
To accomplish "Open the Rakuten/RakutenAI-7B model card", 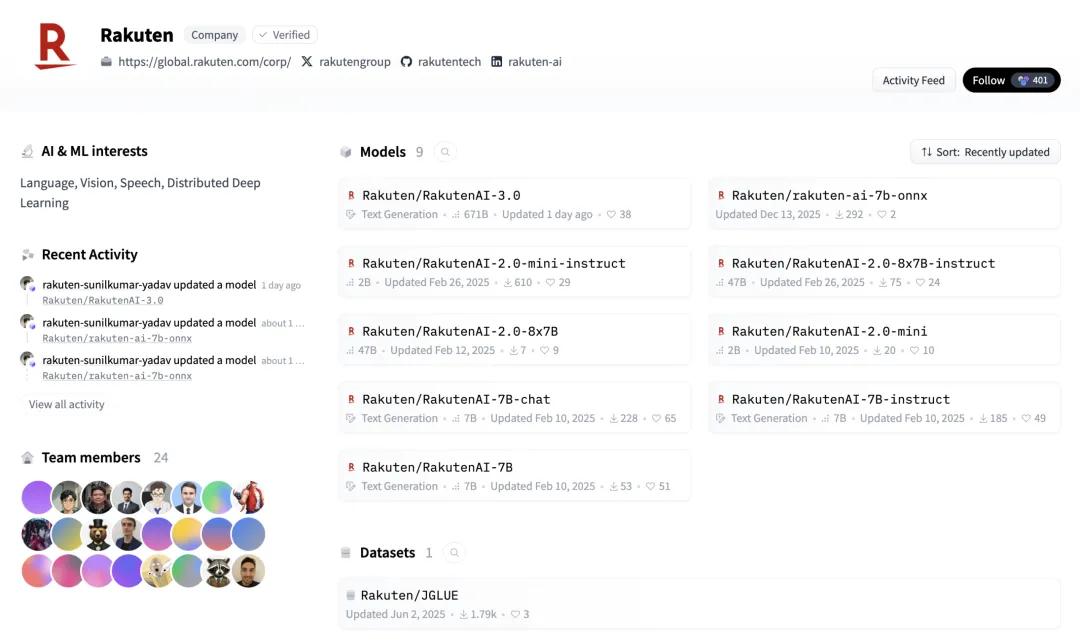I will [515, 476].
